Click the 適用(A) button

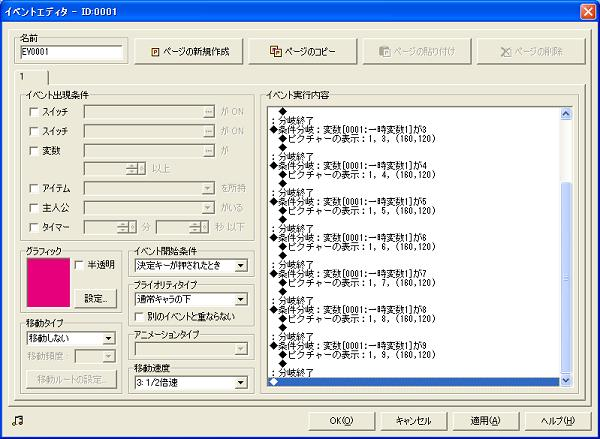[486, 421]
